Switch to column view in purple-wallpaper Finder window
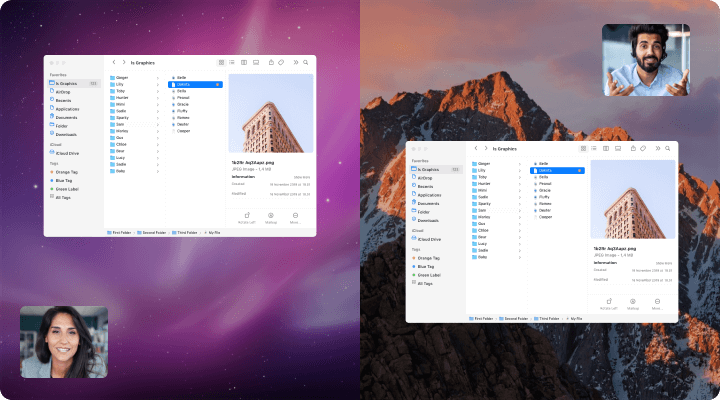This screenshot has width=720, height=400. coord(244,62)
